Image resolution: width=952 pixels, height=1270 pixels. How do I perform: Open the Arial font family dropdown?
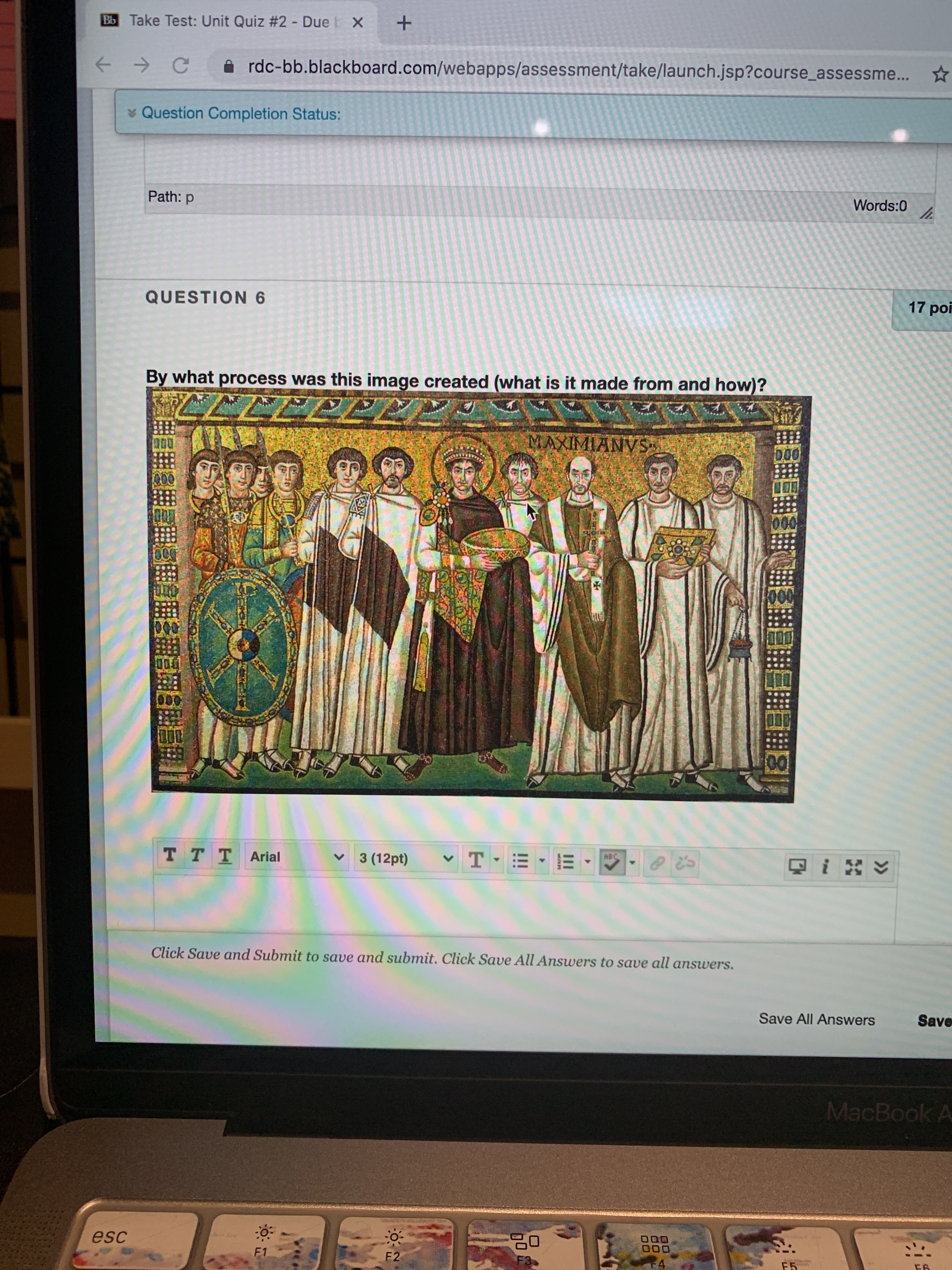[297, 857]
